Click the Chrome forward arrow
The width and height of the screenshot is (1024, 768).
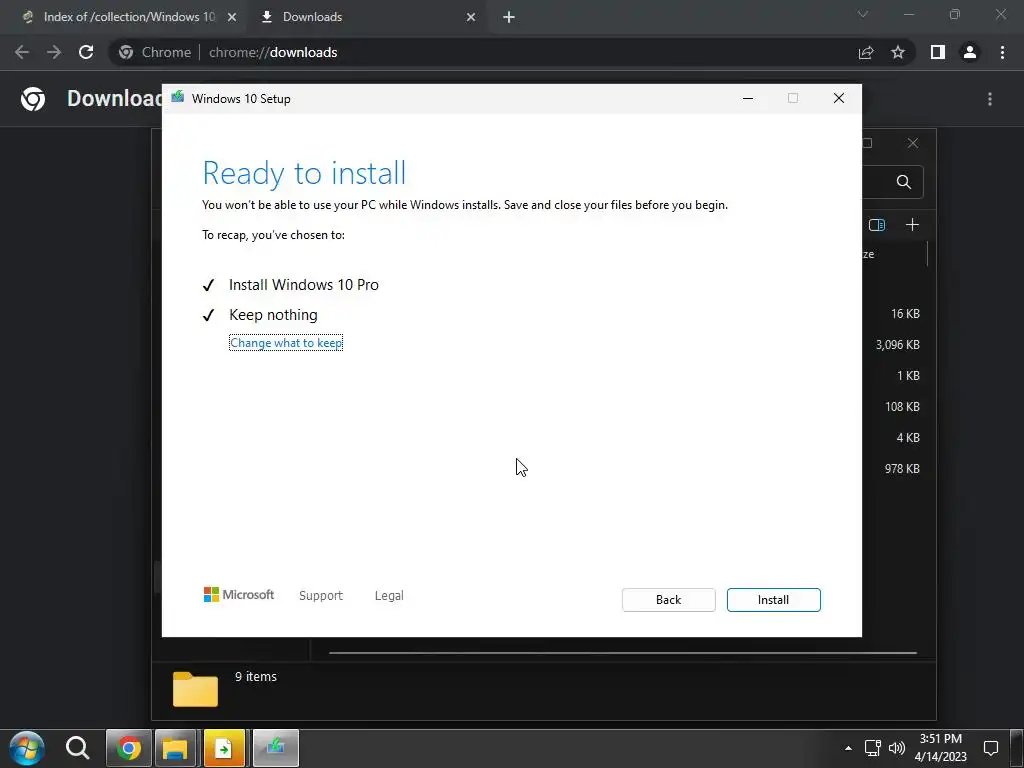pos(54,52)
